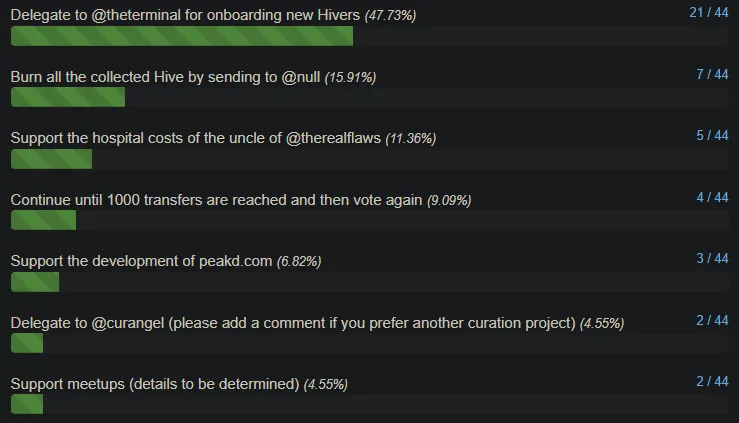Click the 11.36% green progress bar
This screenshot has height=423, width=739.
pyautogui.click(x=51, y=159)
